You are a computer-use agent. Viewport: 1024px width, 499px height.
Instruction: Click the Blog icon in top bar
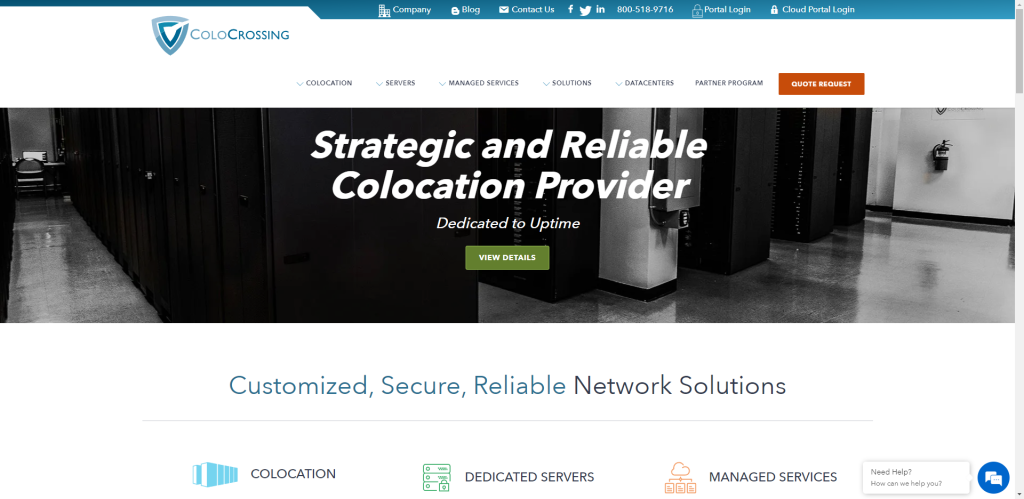point(455,10)
